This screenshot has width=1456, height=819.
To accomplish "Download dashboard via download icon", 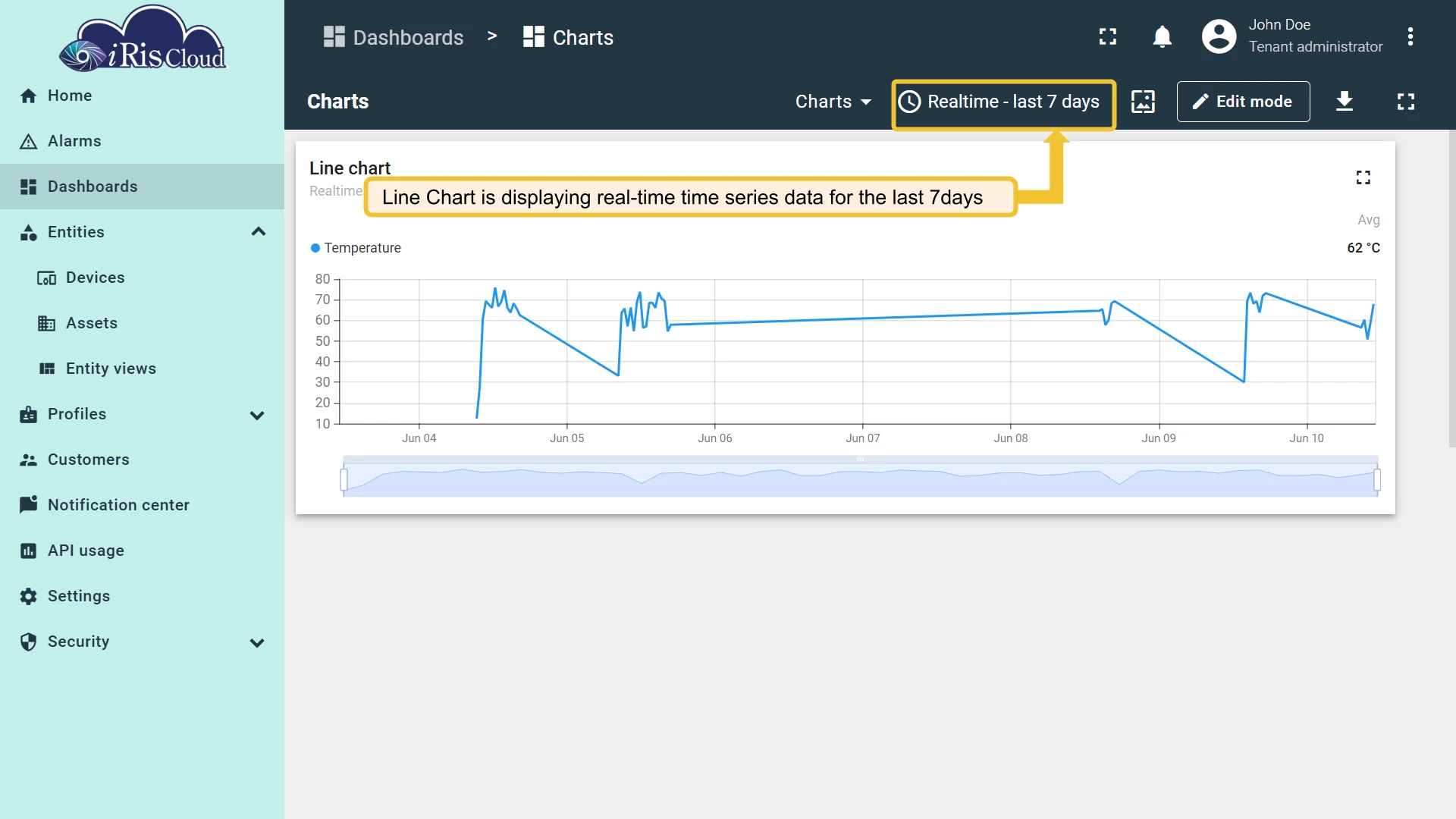I will (x=1345, y=102).
